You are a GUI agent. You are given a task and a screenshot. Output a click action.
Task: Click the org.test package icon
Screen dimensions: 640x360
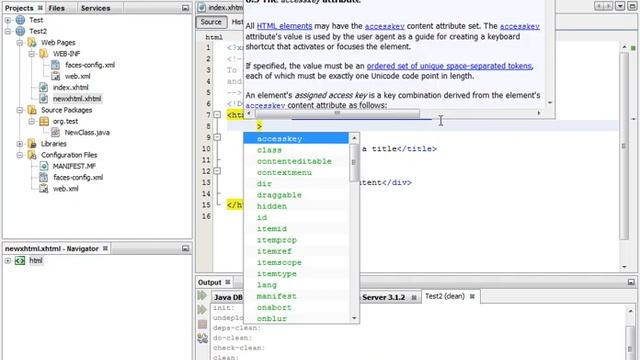pos(44,121)
